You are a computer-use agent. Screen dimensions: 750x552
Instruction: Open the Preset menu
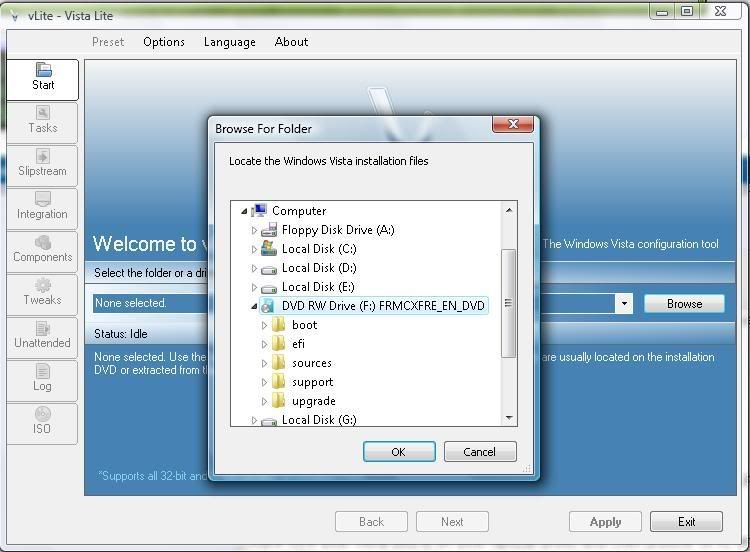tap(108, 42)
